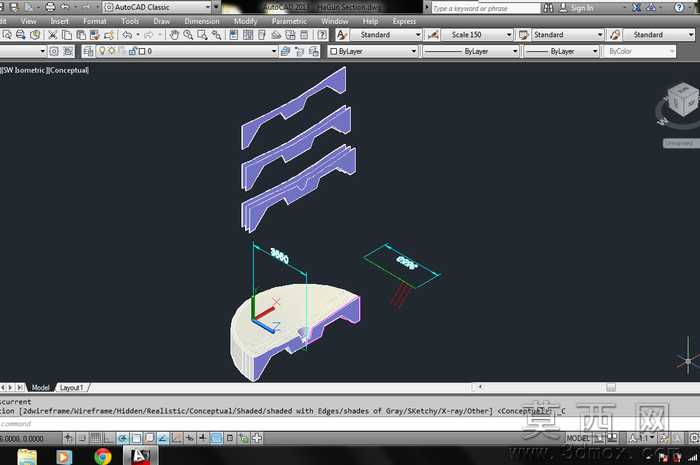The height and width of the screenshot is (465, 700).
Task: Toggle Object Snap in status bar
Action: [136, 438]
